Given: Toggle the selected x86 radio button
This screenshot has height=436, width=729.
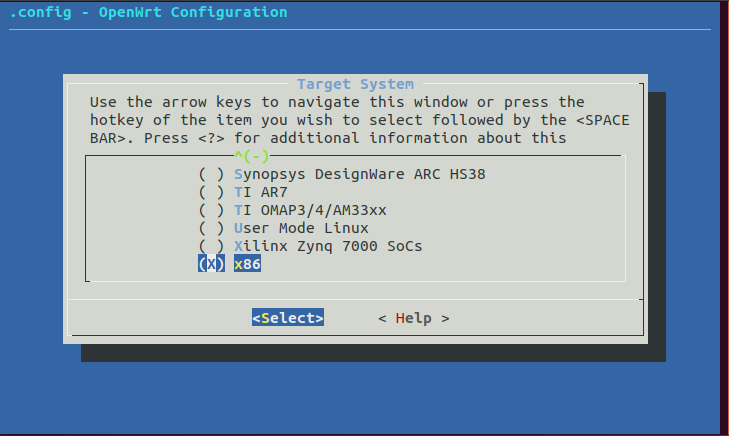Looking at the screenshot, I should tap(211, 264).
